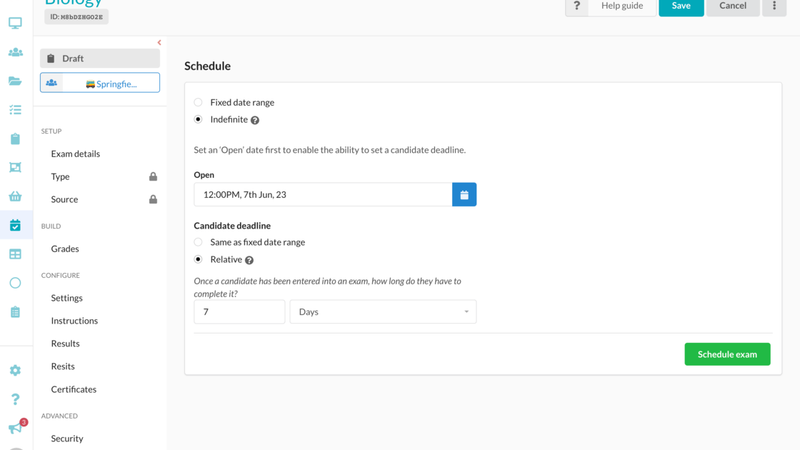Select Same as fixed date range option
Screen dimensions: 800x450
pyautogui.click(x=198, y=242)
